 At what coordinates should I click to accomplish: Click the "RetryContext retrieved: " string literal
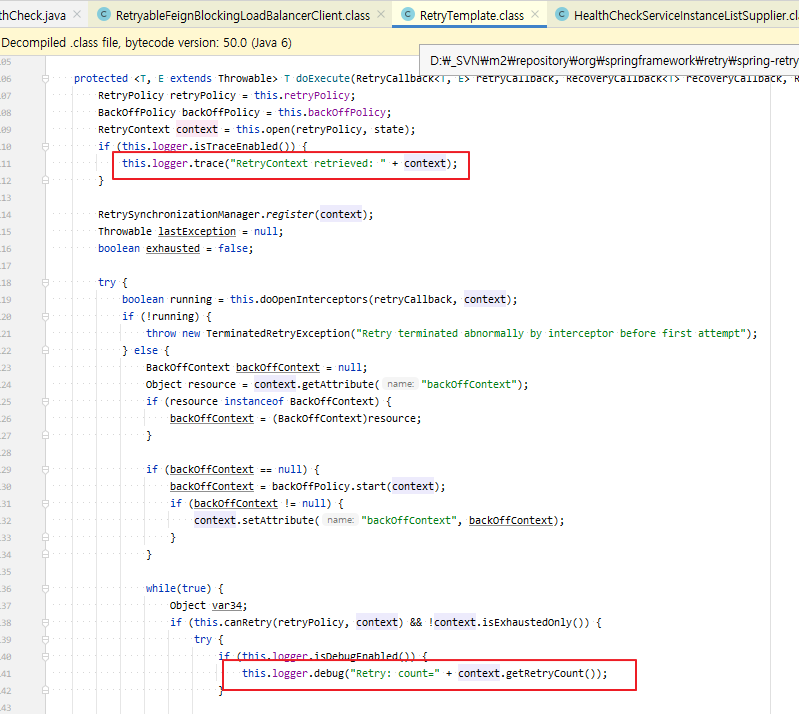(x=308, y=164)
